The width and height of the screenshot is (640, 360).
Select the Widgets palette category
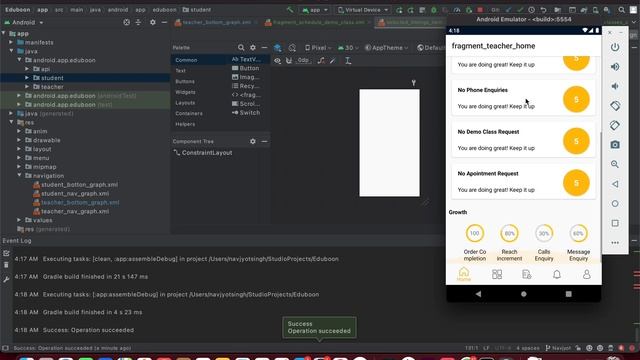(185, 92)
